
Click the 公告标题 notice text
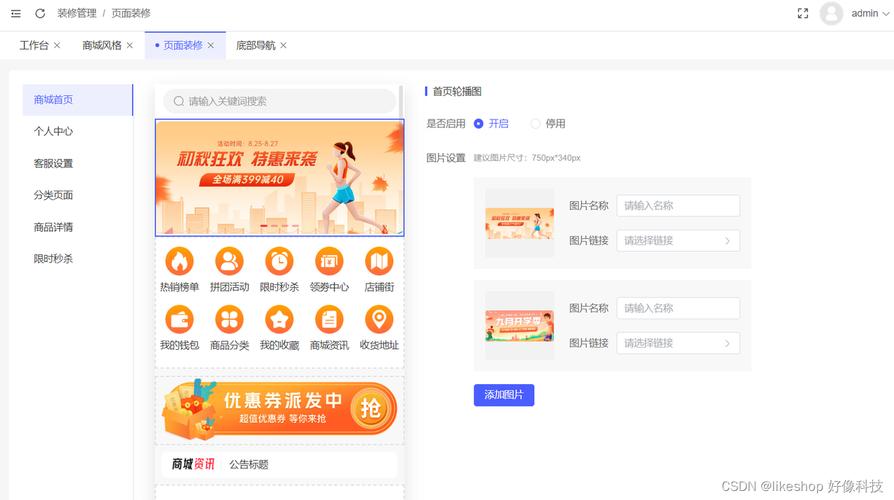tap(249, 465)
